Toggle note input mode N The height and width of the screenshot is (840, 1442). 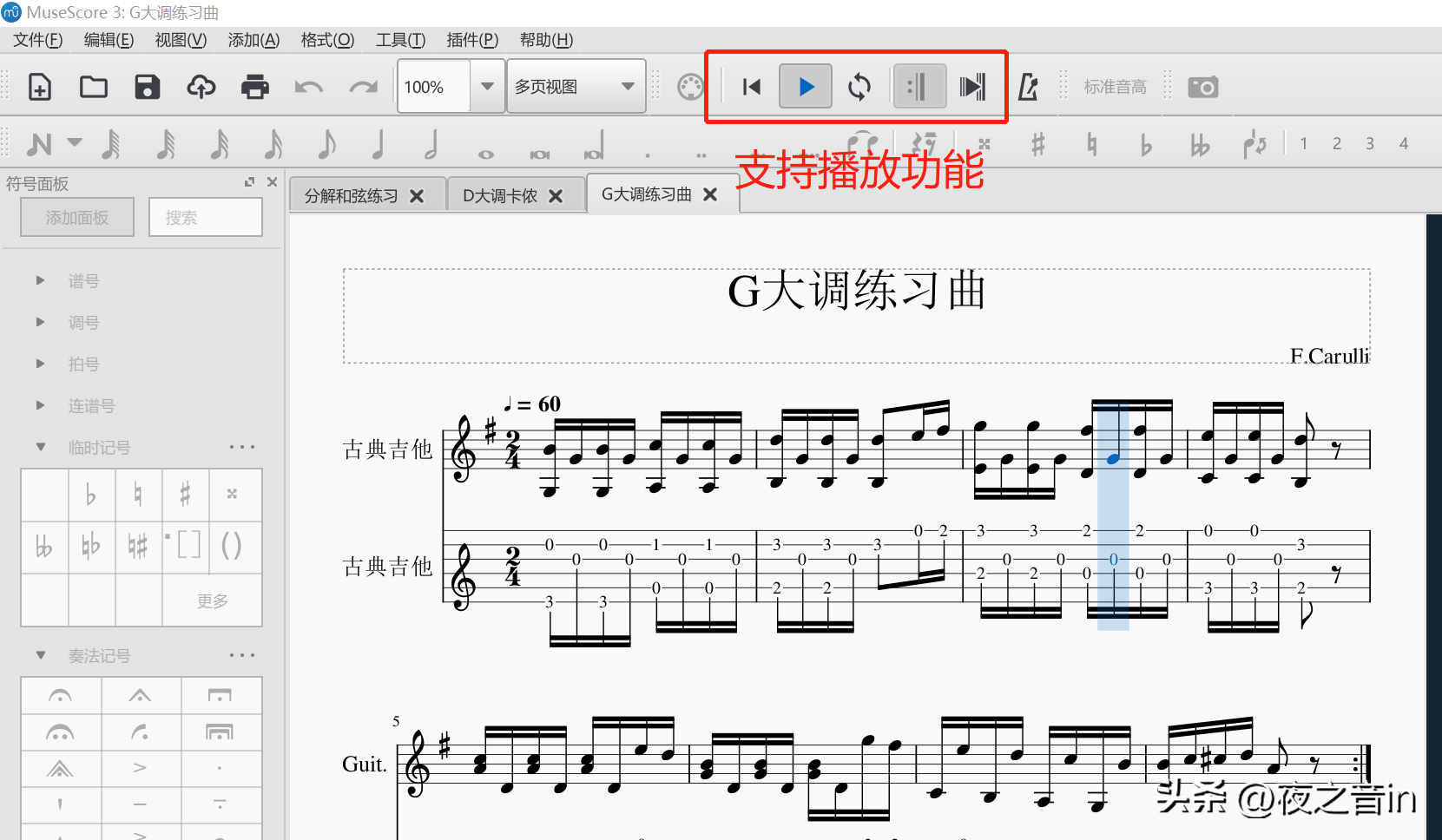tap(40, 144)
